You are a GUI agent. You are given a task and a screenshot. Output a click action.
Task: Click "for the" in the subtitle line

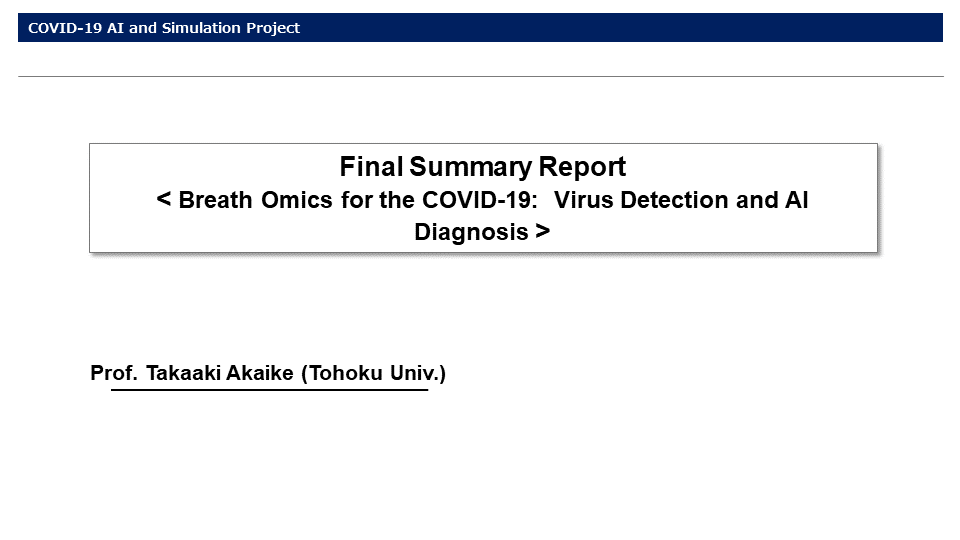(x=378, y=200)
